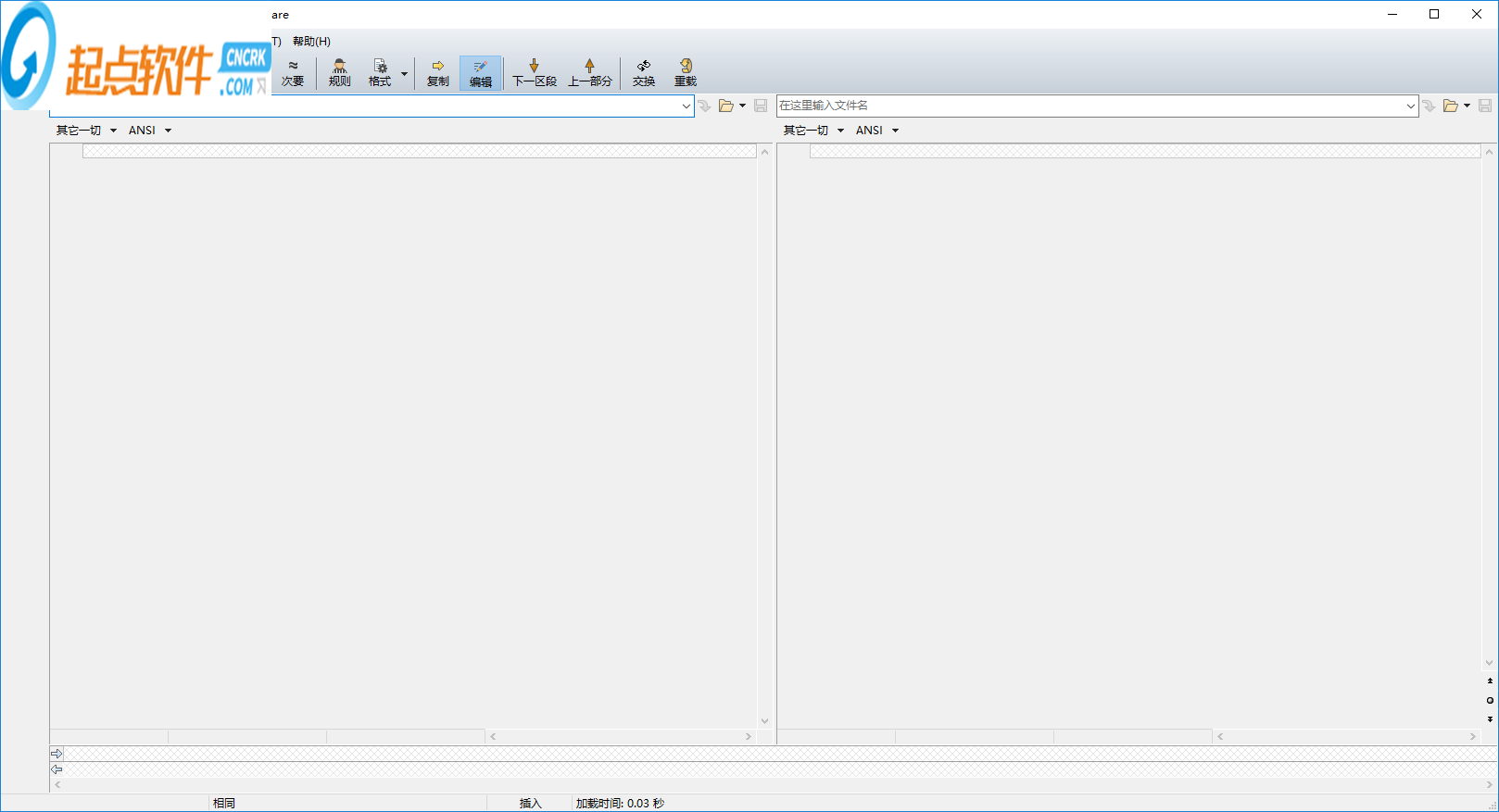1499x812 pixels.
Task: Click the current difference circle marker
Action: (x=1490, y=700)
